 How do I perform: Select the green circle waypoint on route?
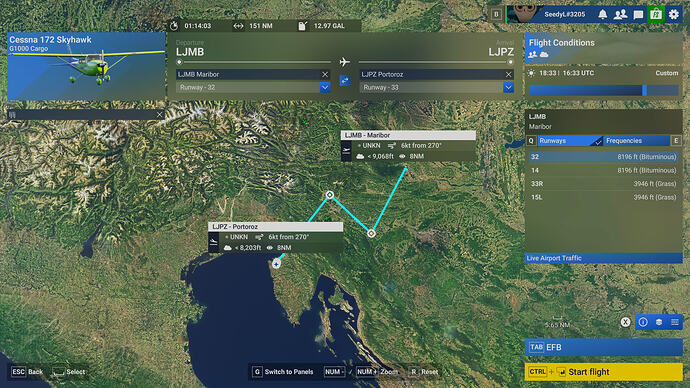pos(330,194)
